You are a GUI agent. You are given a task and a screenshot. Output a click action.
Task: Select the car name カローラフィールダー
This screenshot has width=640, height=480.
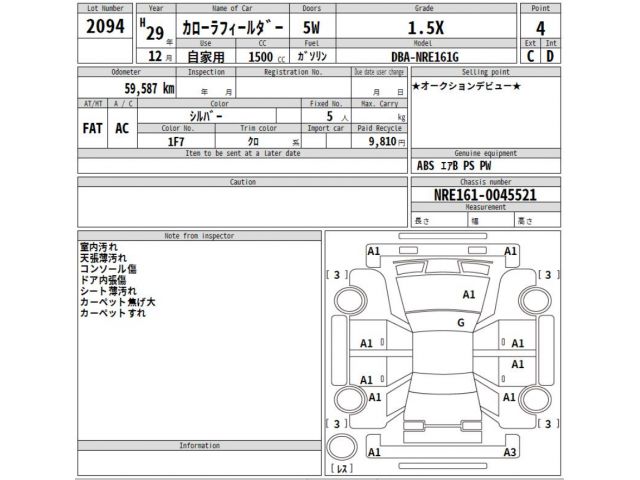[233, 28]
